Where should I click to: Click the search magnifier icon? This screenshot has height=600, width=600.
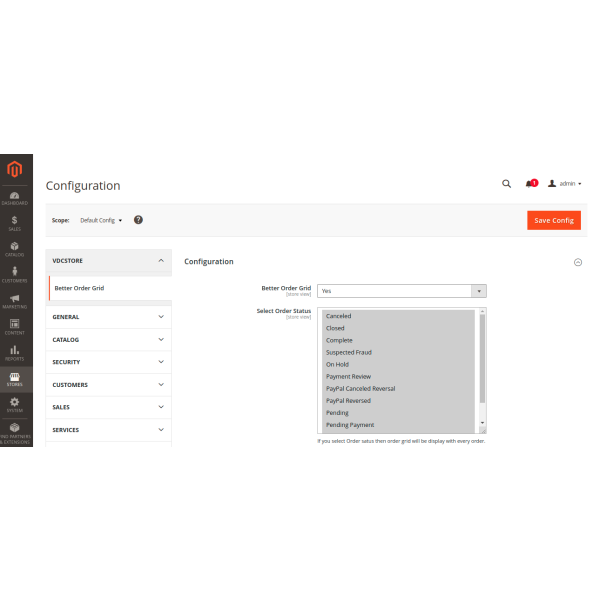[x=506, y=184]
